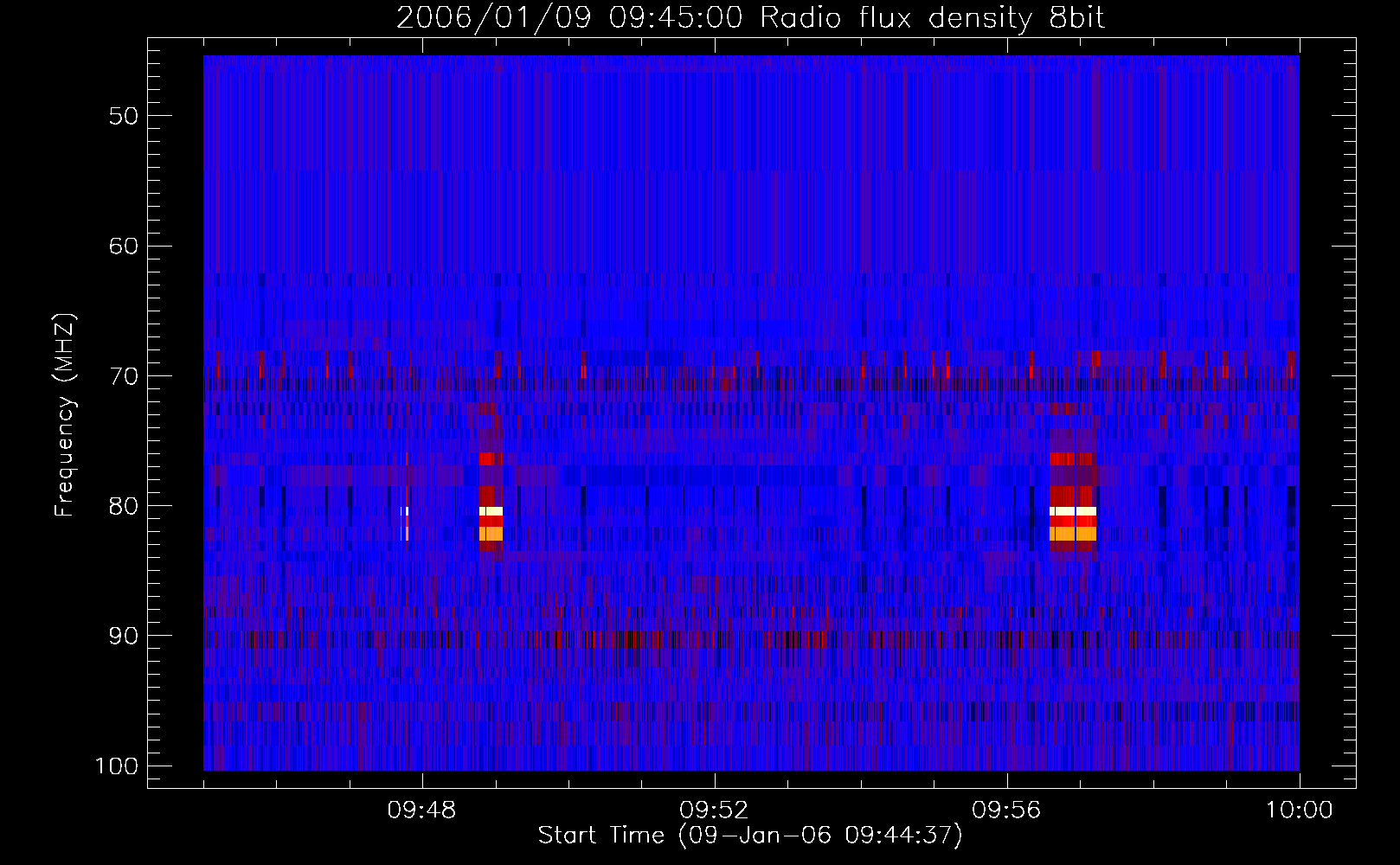Select the 60 frequency tick label

[124, 246]
